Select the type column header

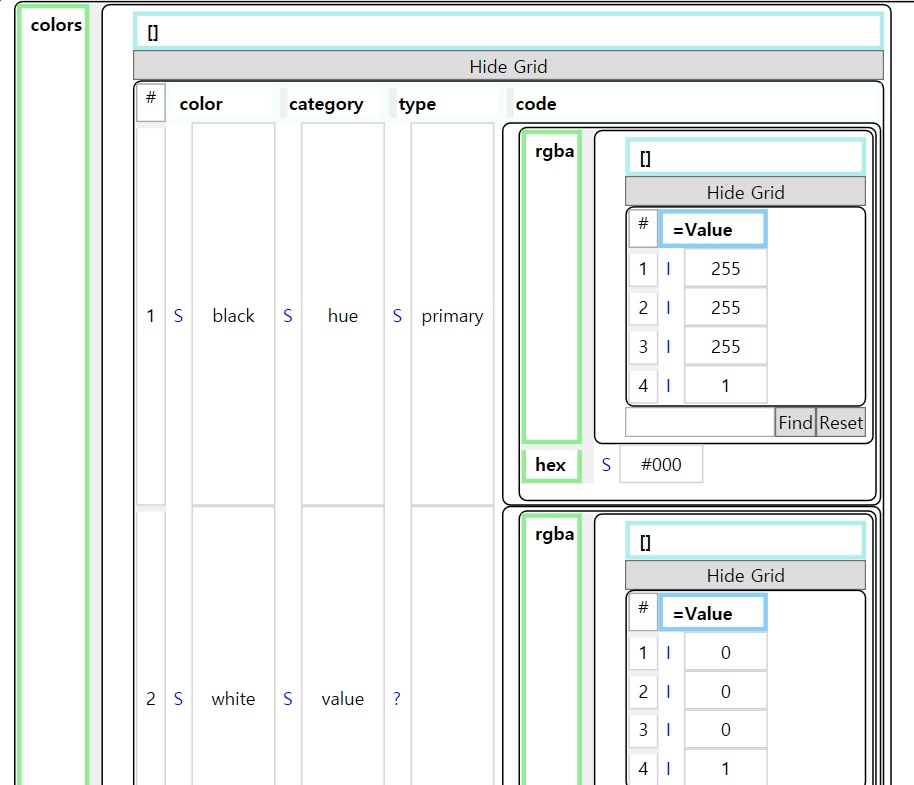click(417, 104)
